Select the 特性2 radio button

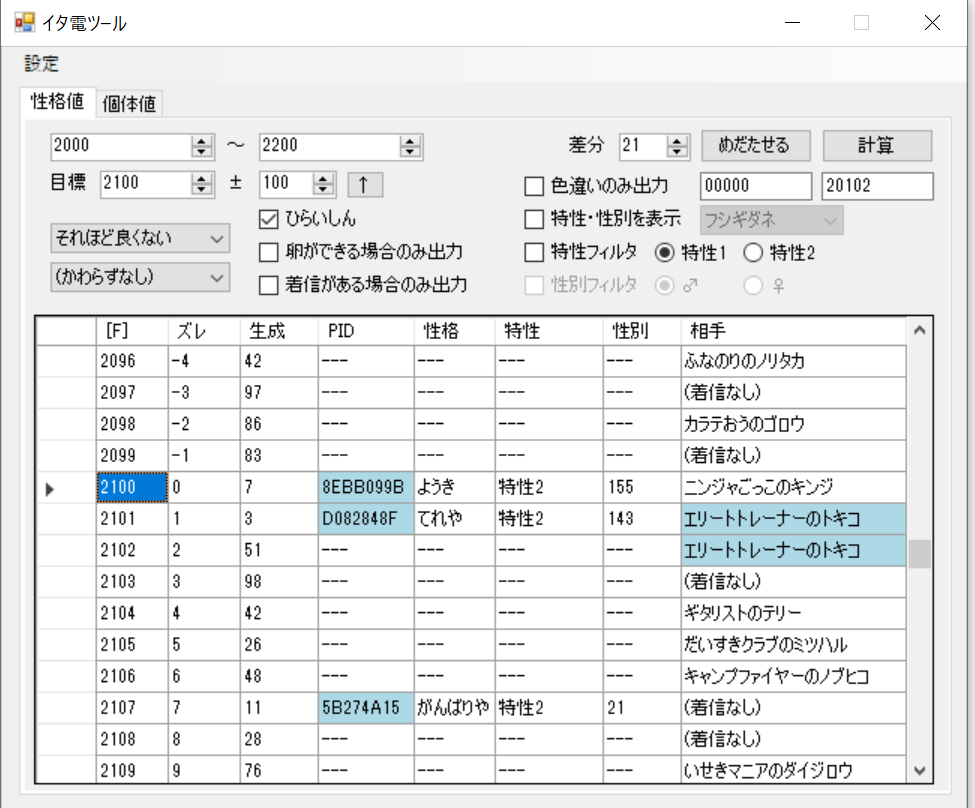coord(753,252)
